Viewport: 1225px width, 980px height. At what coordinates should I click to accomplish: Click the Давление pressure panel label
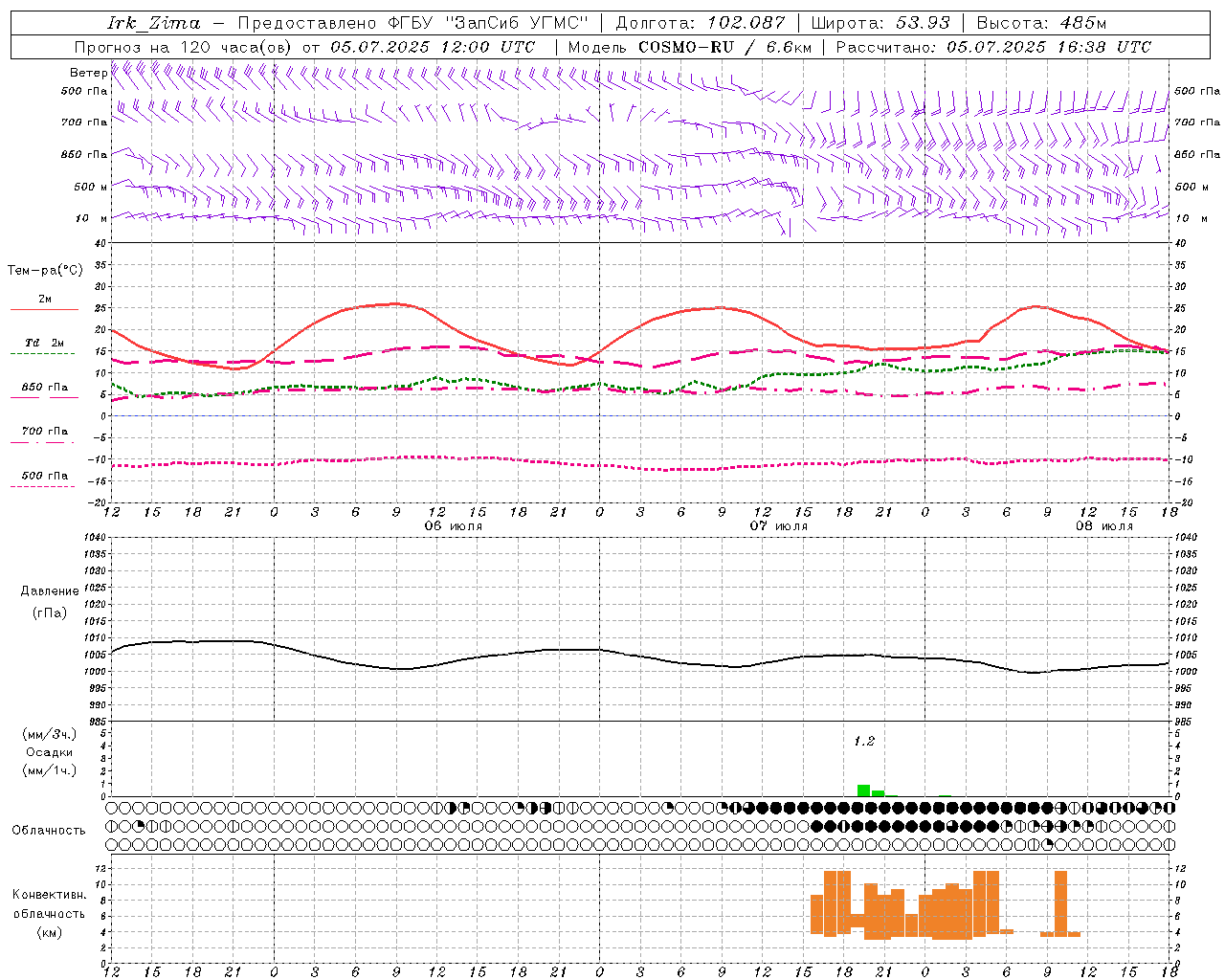[50, 591]
